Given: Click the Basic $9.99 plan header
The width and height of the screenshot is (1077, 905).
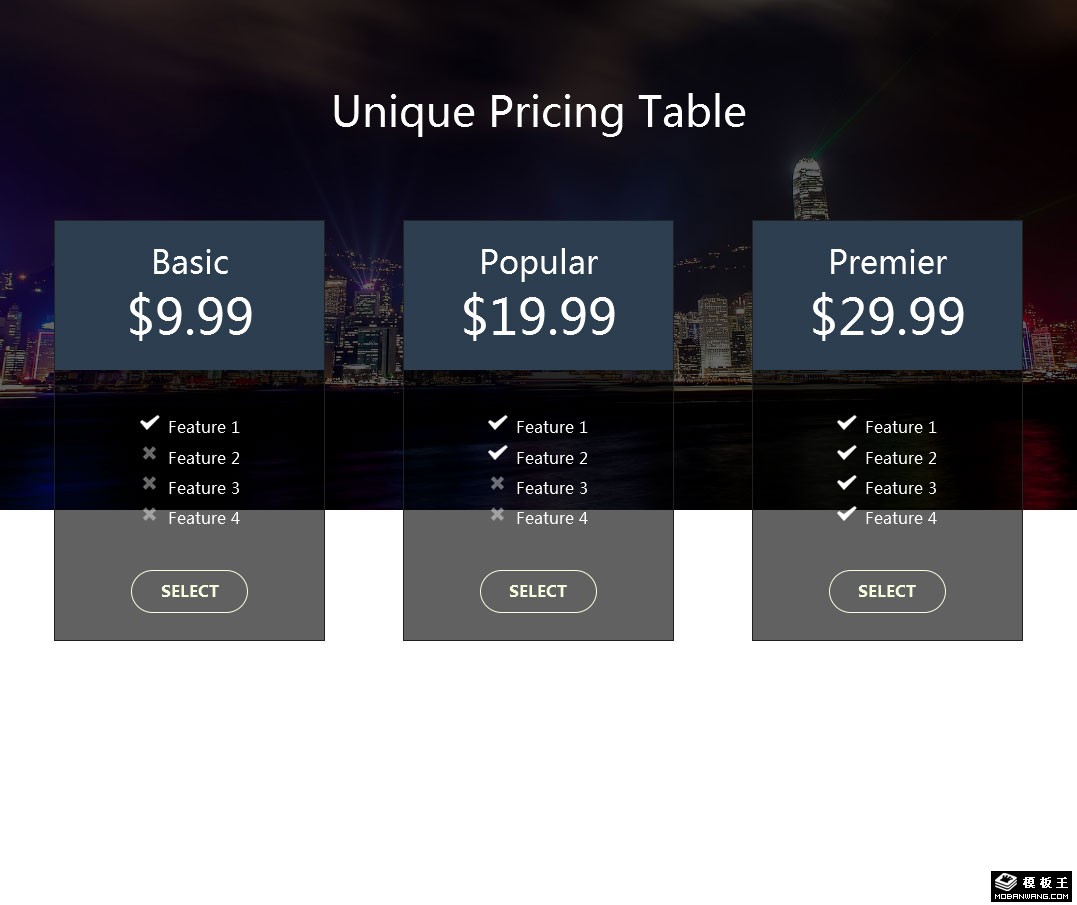Looking at the screenshot, I should point(190,295).
